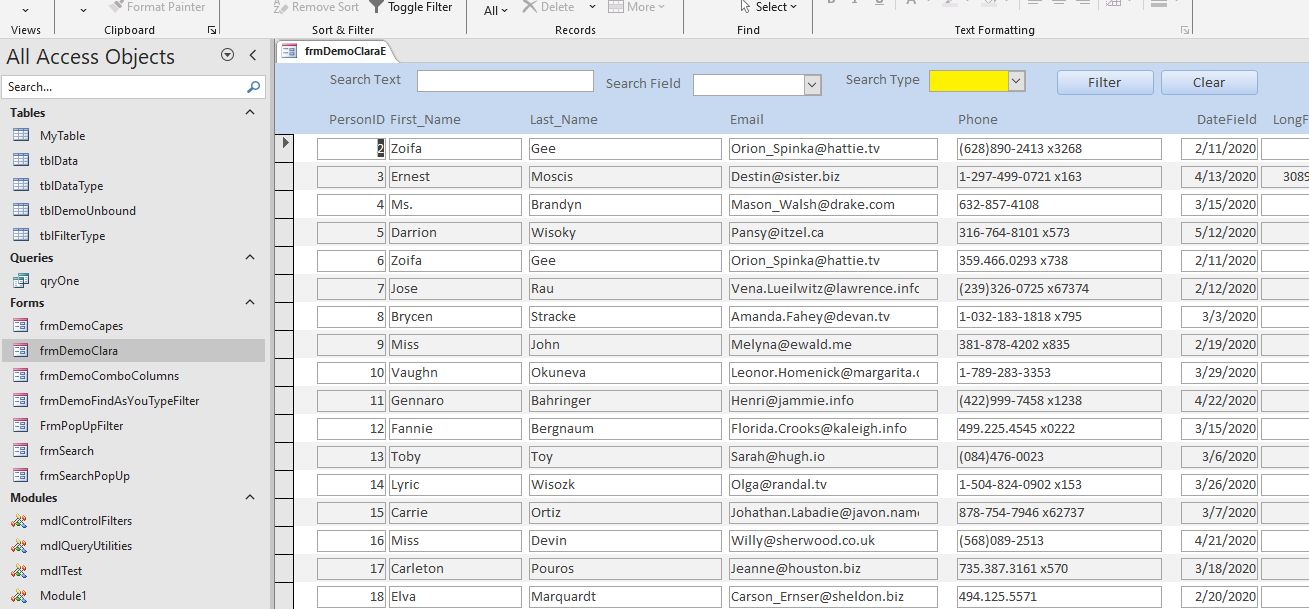Click the Search Text input box
Viewport: 1309px width, 609px height.
505,81
